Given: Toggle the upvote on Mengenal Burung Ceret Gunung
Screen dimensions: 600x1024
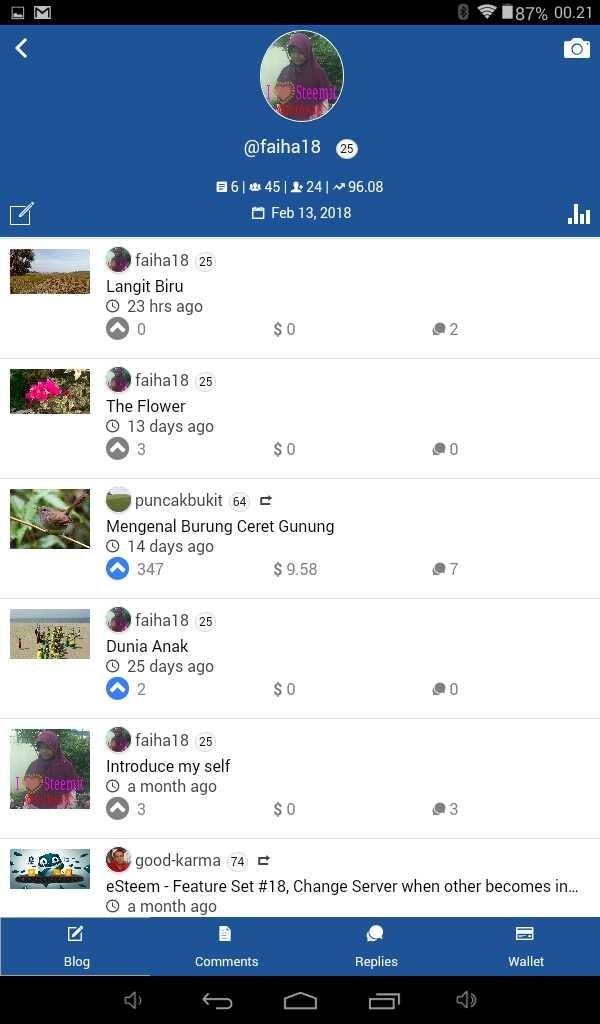Looking at the screenshot, I should point(118,569).
